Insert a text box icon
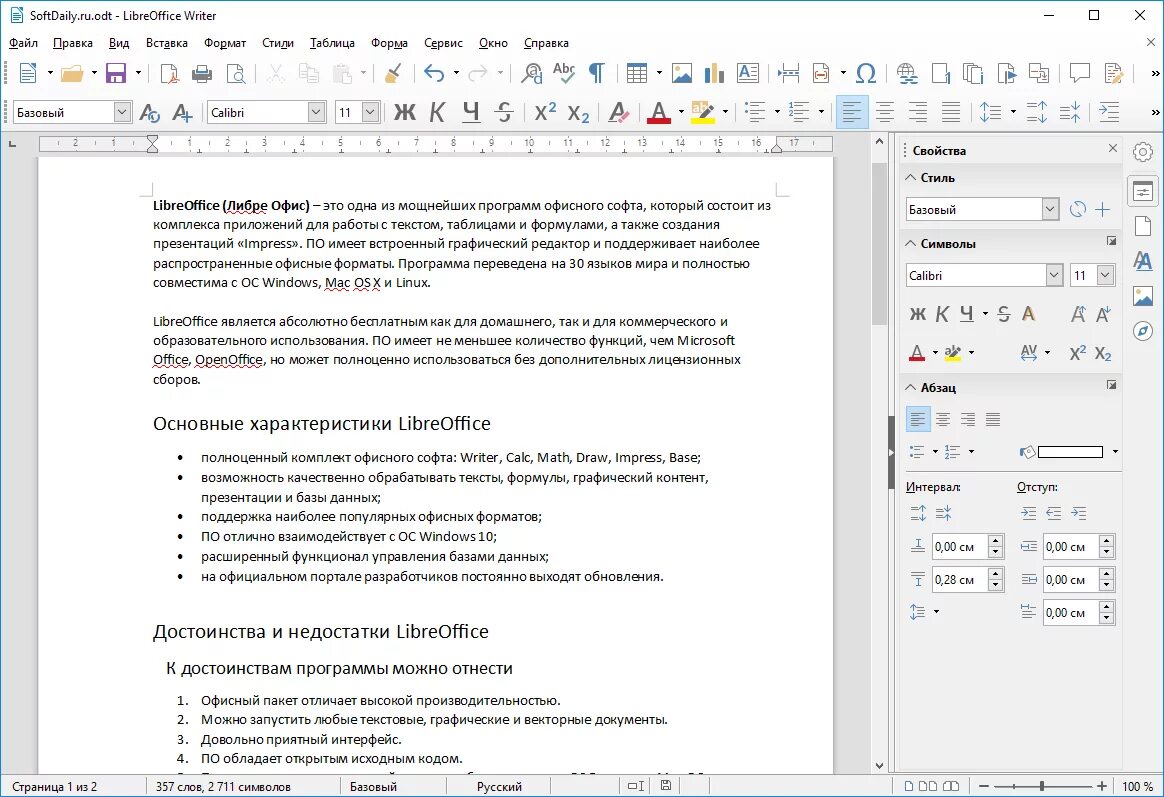Screen dimensions: 1164x797 748,73
